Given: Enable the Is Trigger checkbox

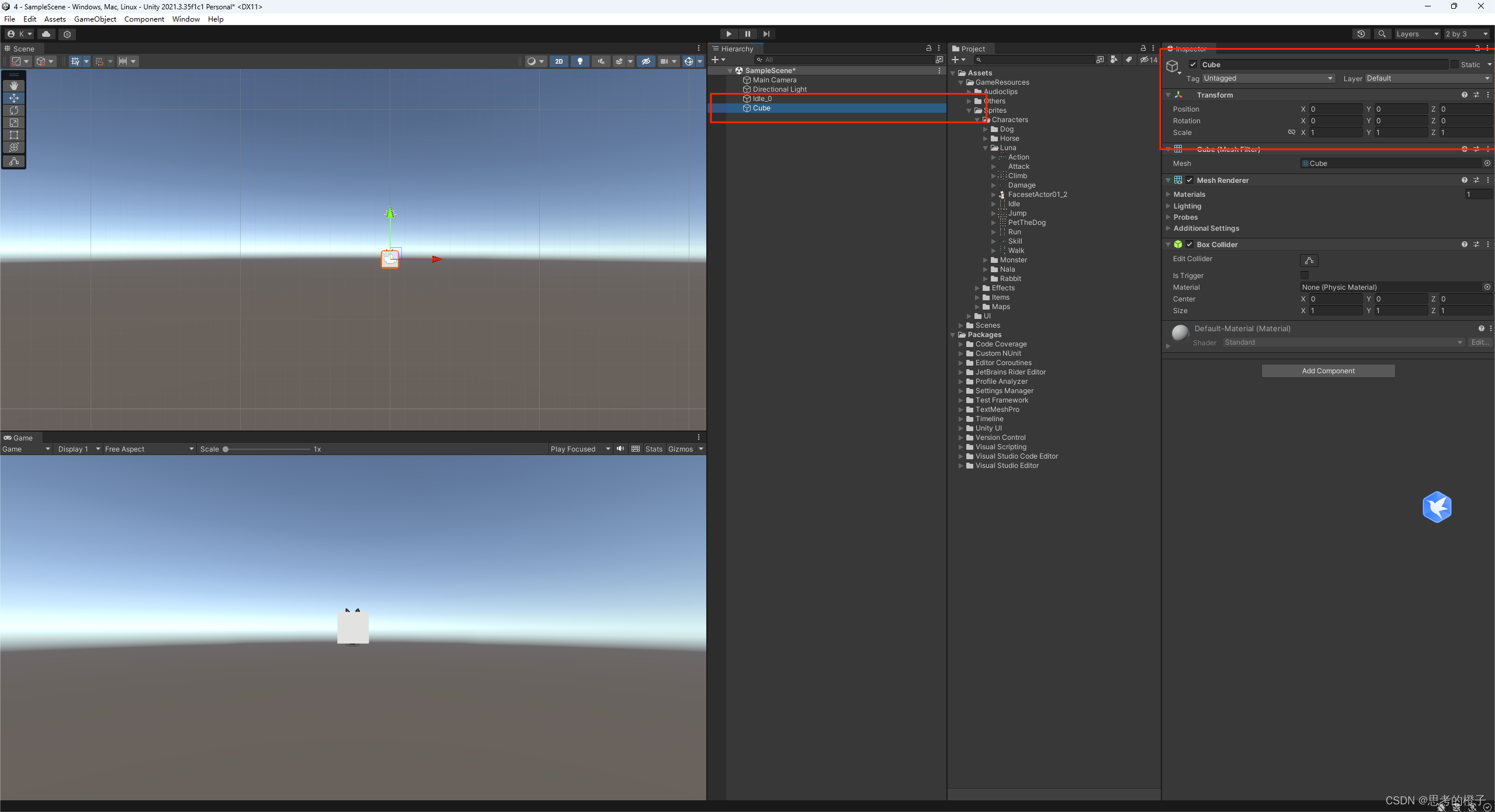Looking at the screenshot, I should 1305,275.
